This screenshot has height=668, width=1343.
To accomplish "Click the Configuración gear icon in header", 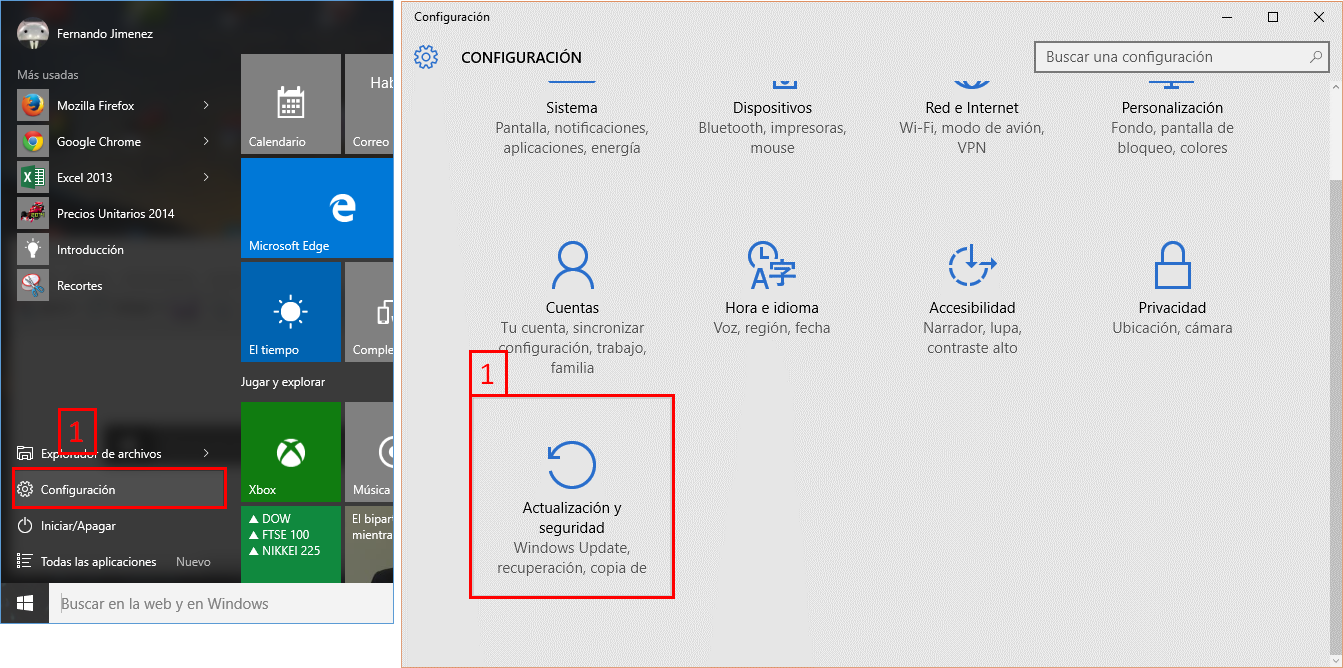I will [426, 57].
